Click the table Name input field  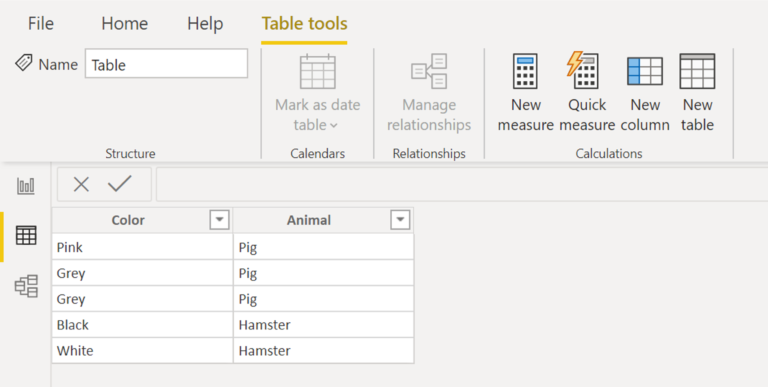(x=167, y=63)
